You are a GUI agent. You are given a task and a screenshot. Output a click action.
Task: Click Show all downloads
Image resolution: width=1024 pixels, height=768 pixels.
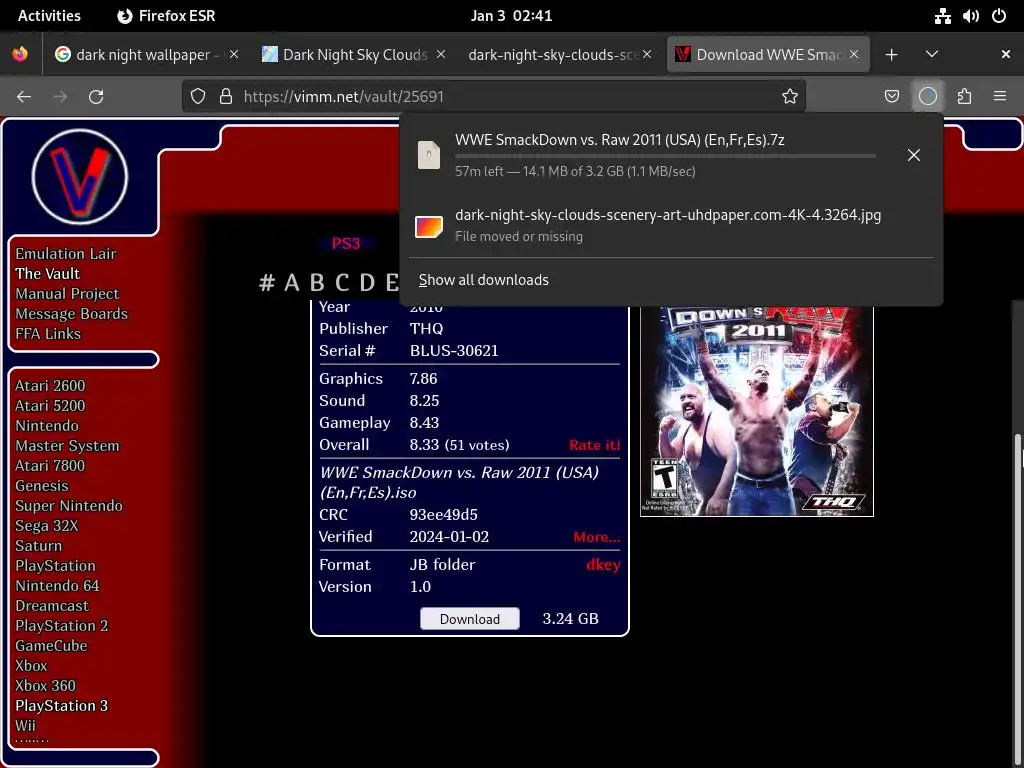click(483, 280)
